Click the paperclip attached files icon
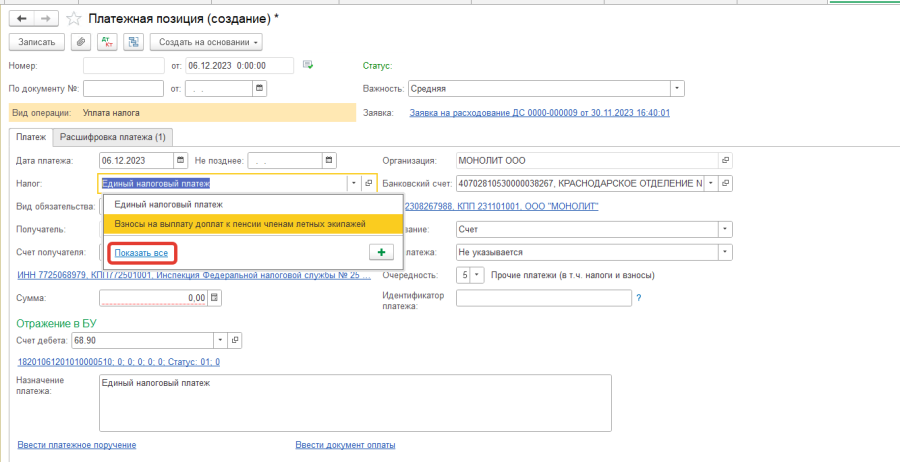The height and width of the screenshot is (462, 900). (x=82, y=42)
